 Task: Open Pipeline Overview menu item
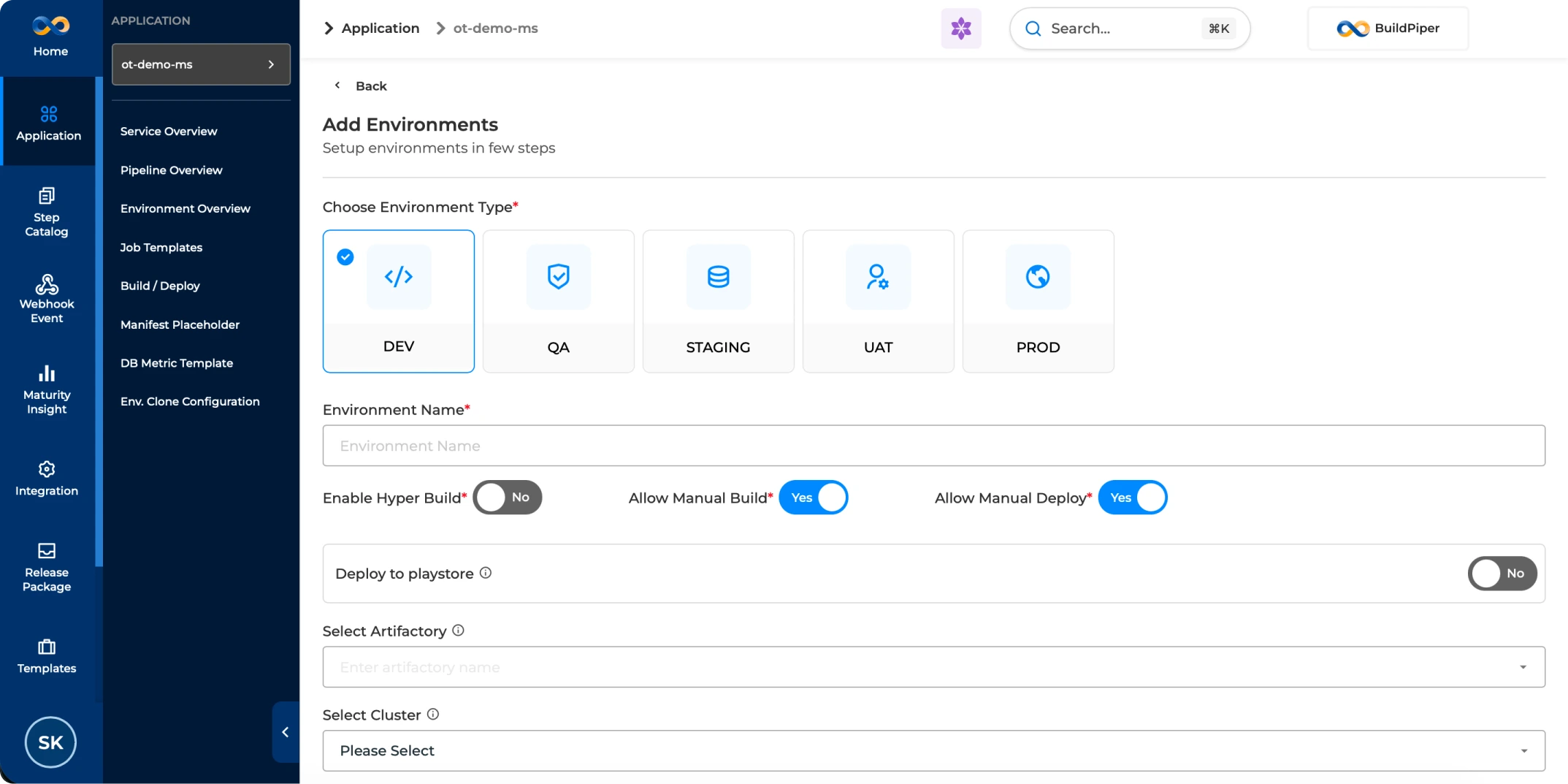[172, 170]
